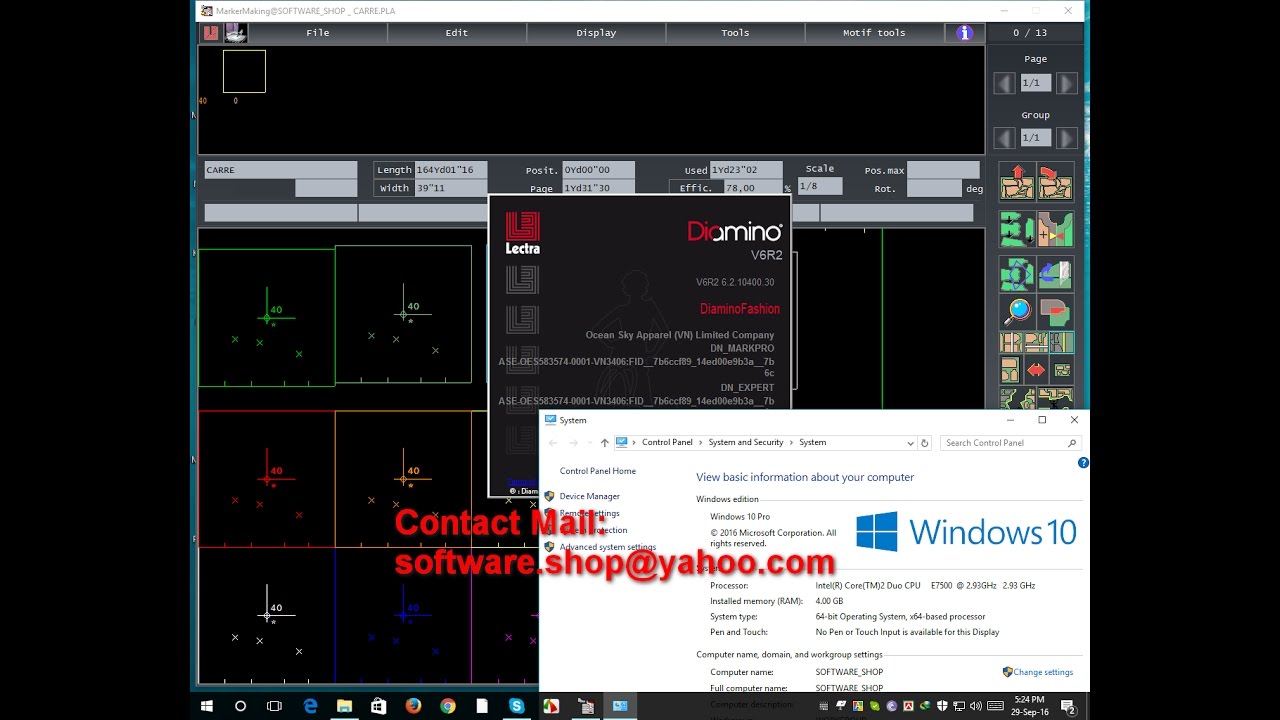The image size is (1280, 720).
Task: Open Cortana search circle on taskbar
Action: (x=240, y=706)
